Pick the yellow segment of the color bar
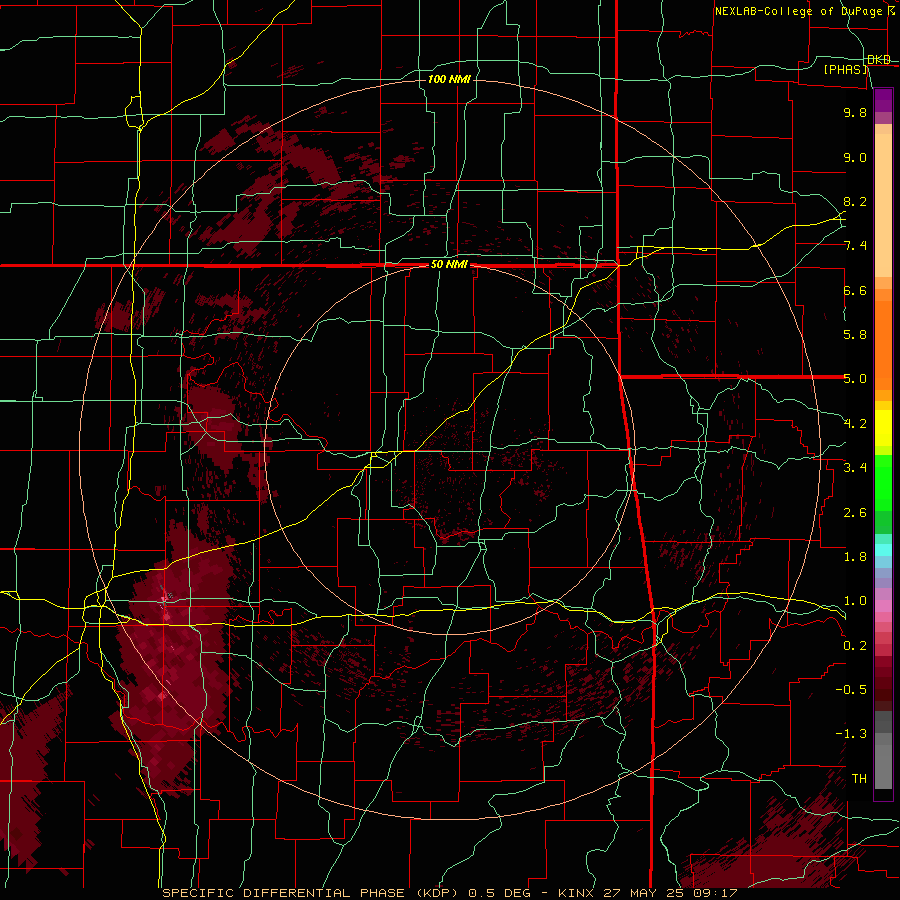The height and width of the screenshot is (900, 900). (x=883, y=428)
